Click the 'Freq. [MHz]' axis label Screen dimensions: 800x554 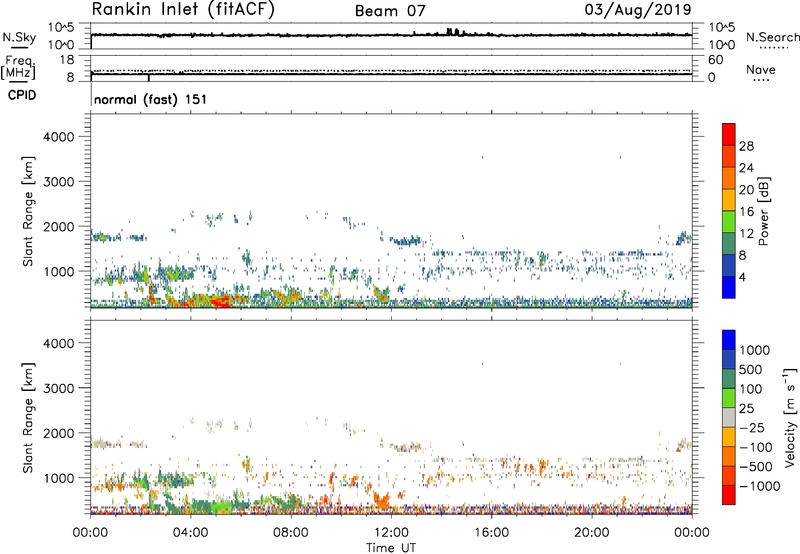click(18, 68)
